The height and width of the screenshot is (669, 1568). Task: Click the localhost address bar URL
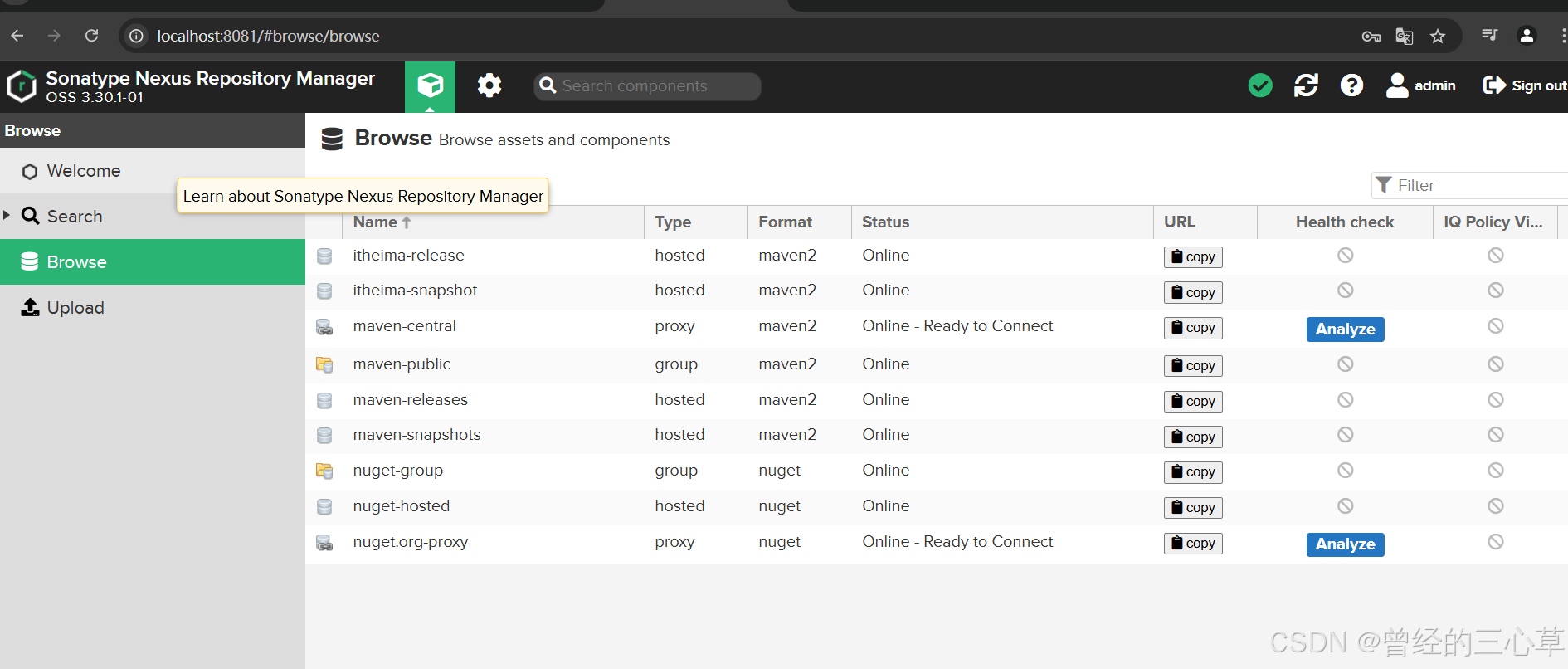[x=268, y=36]
